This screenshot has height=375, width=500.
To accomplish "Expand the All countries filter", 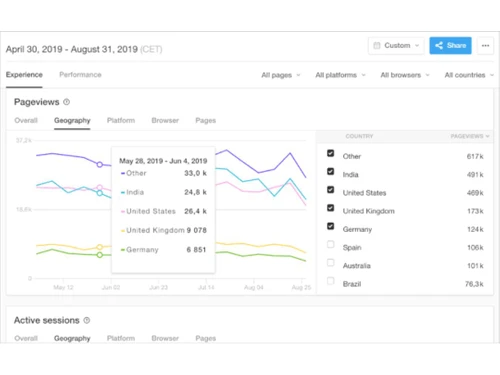I will (x=469, y=75).
